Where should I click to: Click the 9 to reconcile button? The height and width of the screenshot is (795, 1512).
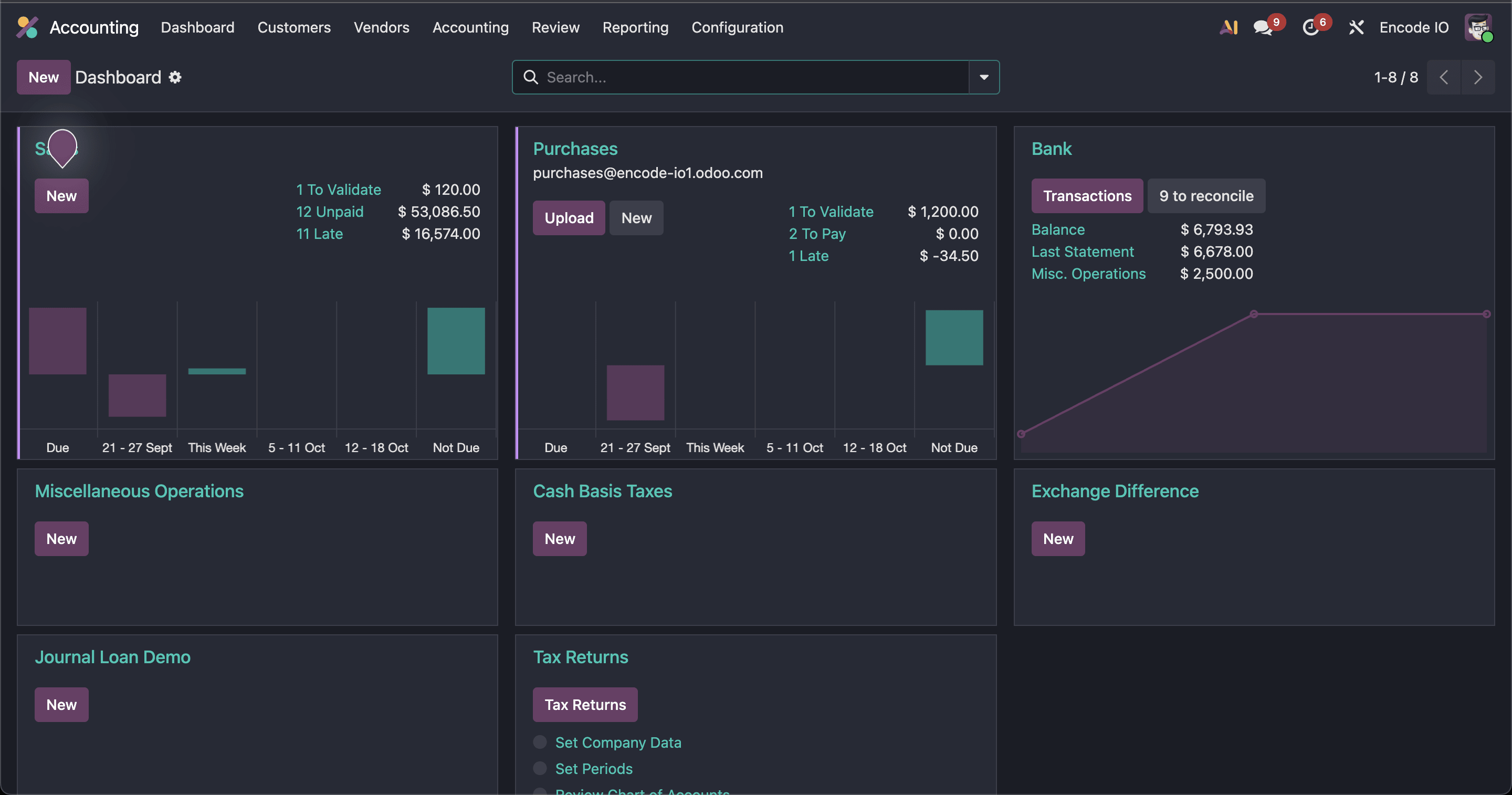point(1206,195)
